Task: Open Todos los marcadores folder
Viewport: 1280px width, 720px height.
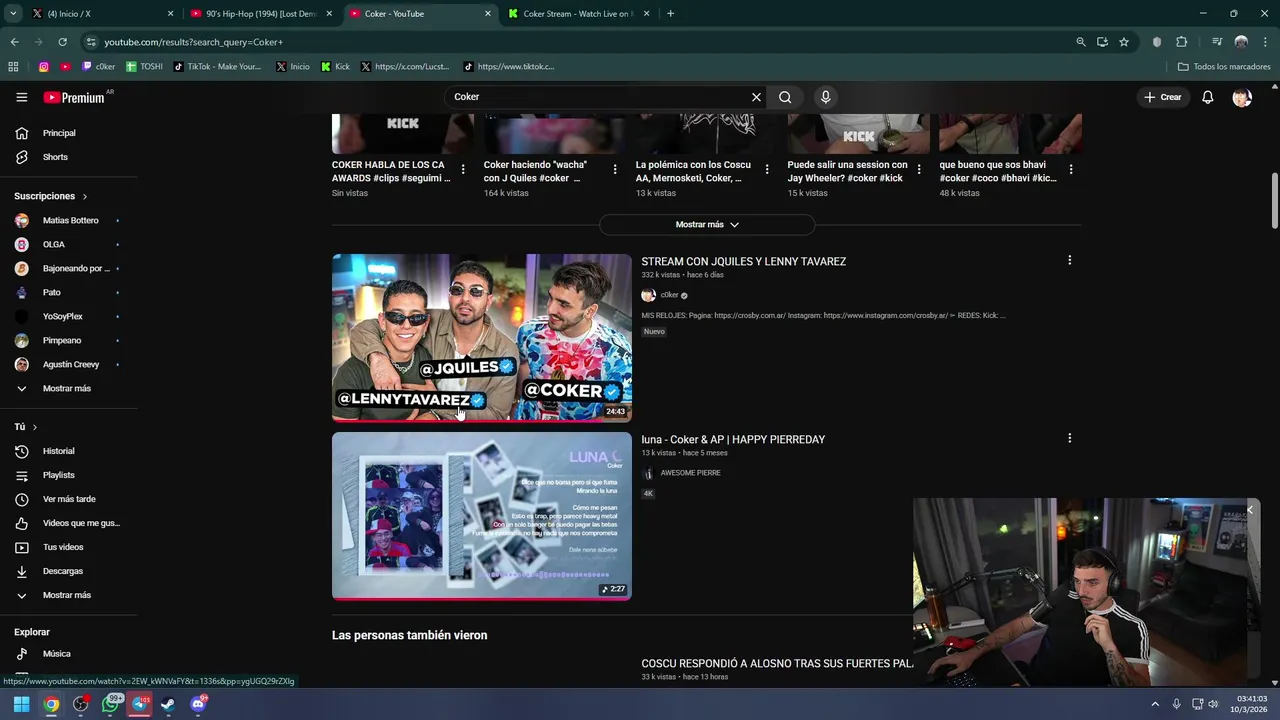Action: 1224,67
